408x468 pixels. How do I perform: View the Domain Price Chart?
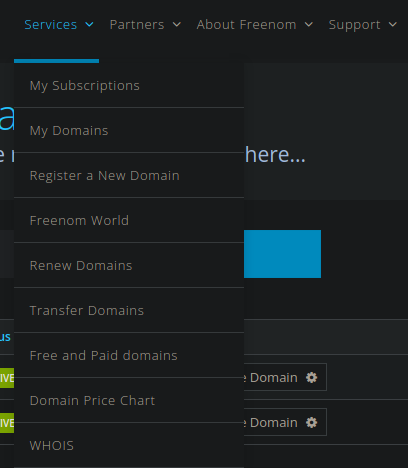coord(129,400)
